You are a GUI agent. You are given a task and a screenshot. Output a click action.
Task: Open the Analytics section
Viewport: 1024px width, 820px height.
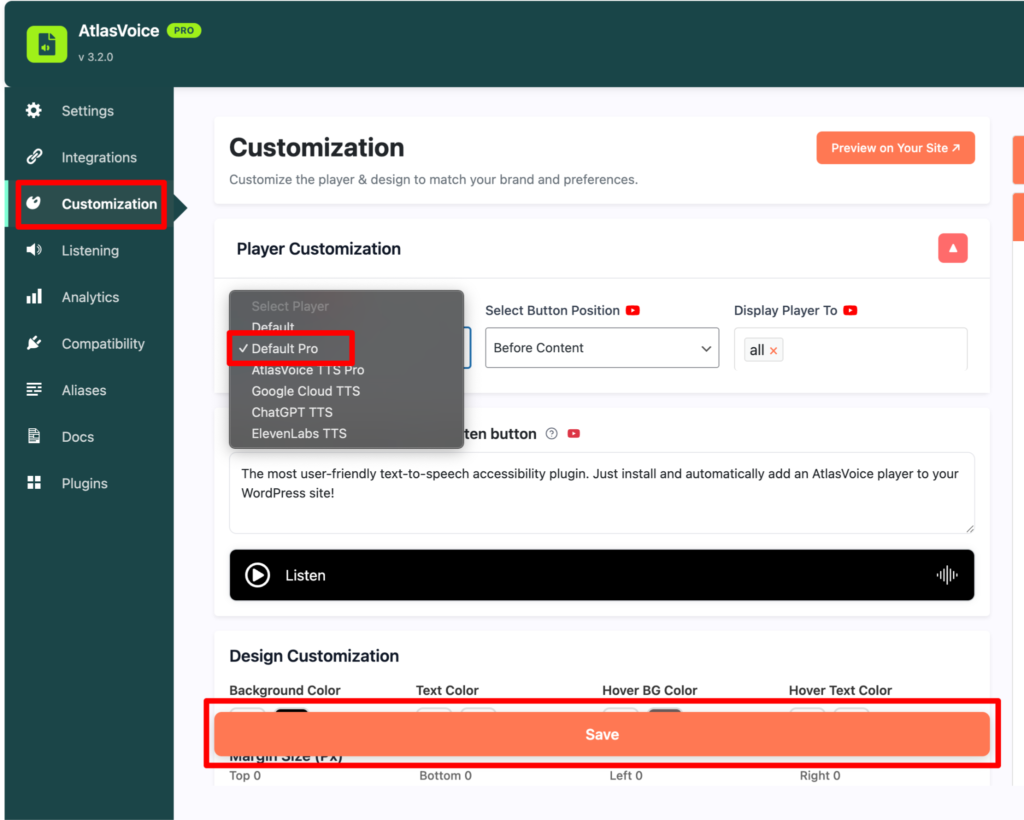coord(89,297)
